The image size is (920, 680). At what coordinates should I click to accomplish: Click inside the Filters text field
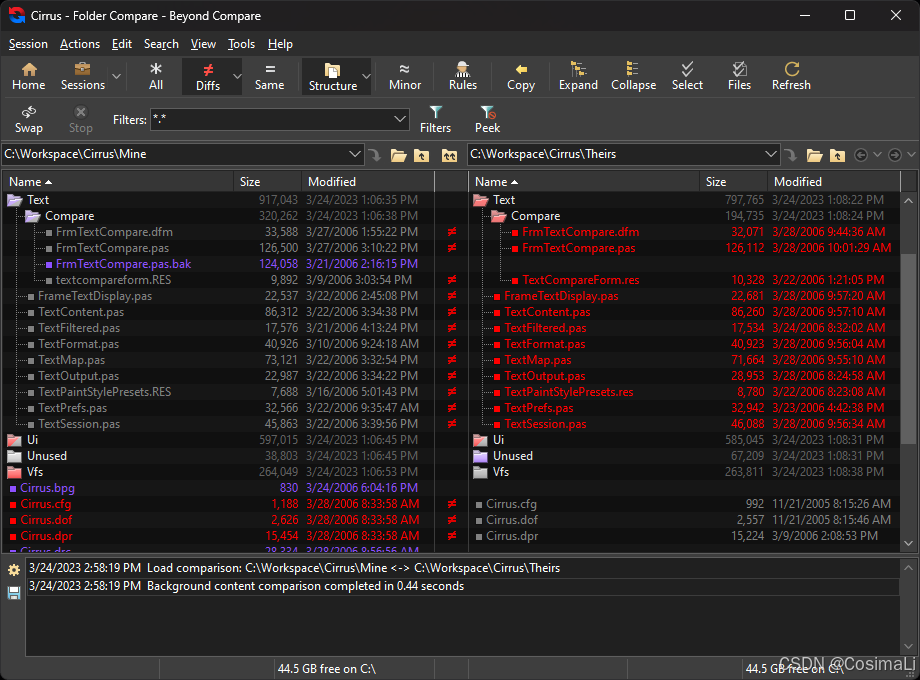271,119
